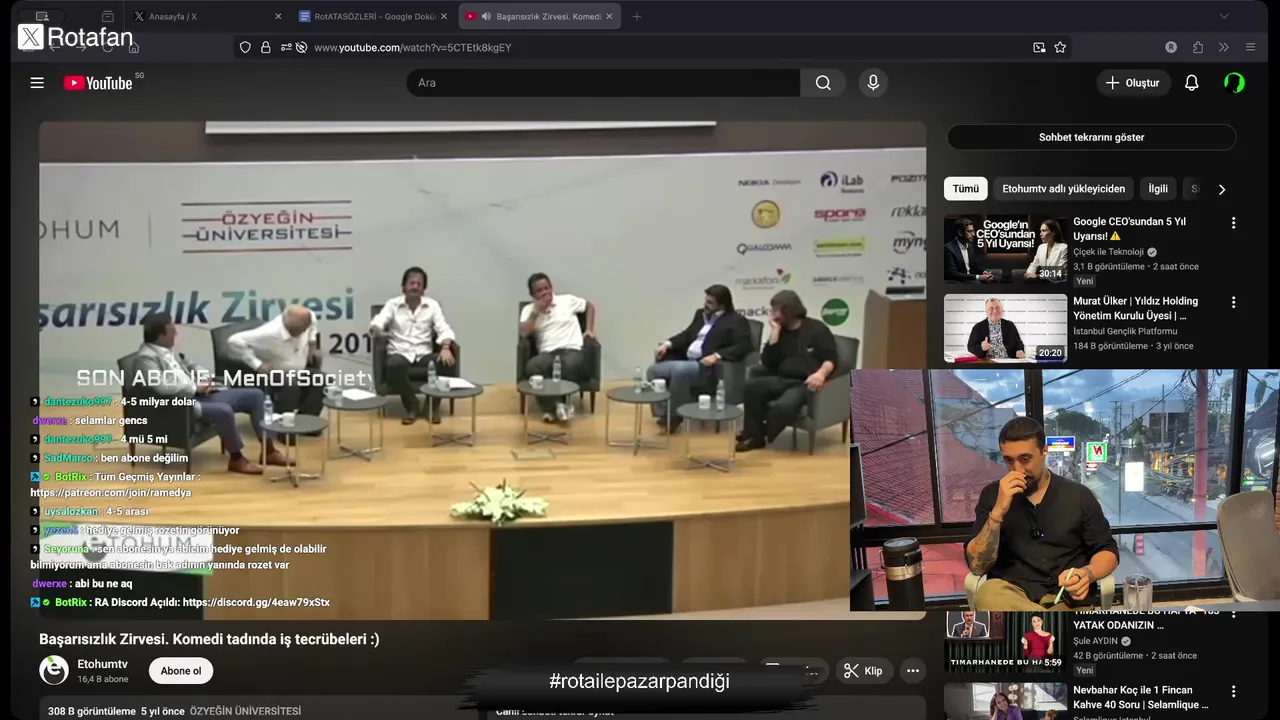Screen dimensions: 1280x720
Task: Switch to the Anasayfa / X tab
Action: 208,16
